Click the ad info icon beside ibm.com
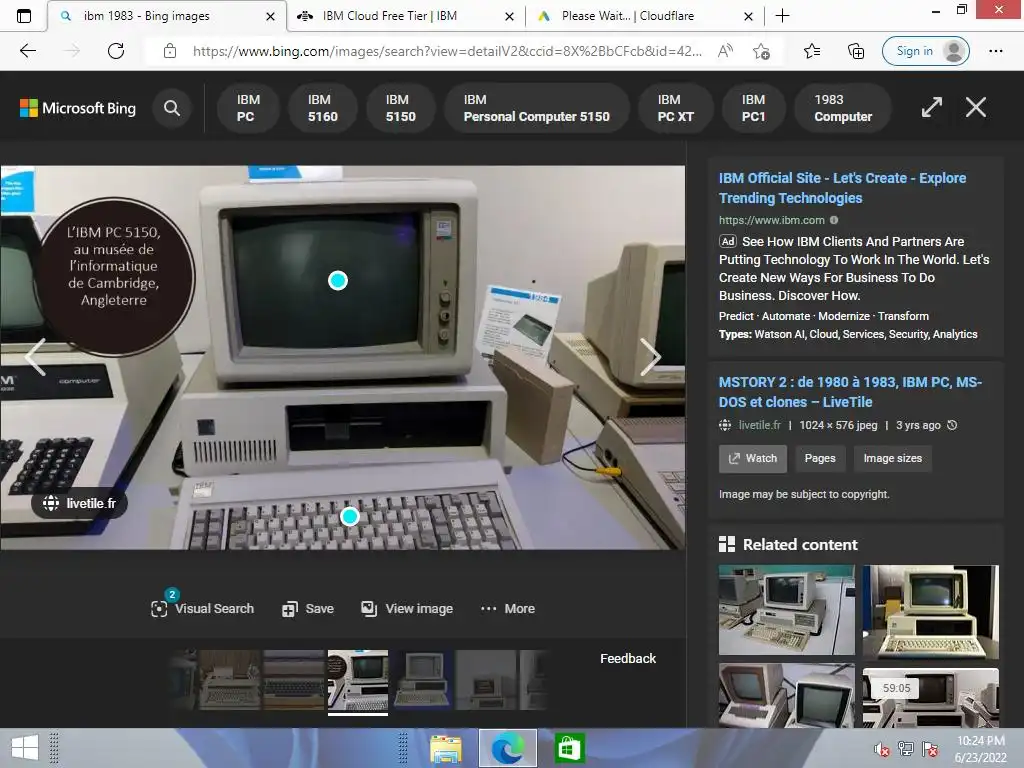 [834, 220]
